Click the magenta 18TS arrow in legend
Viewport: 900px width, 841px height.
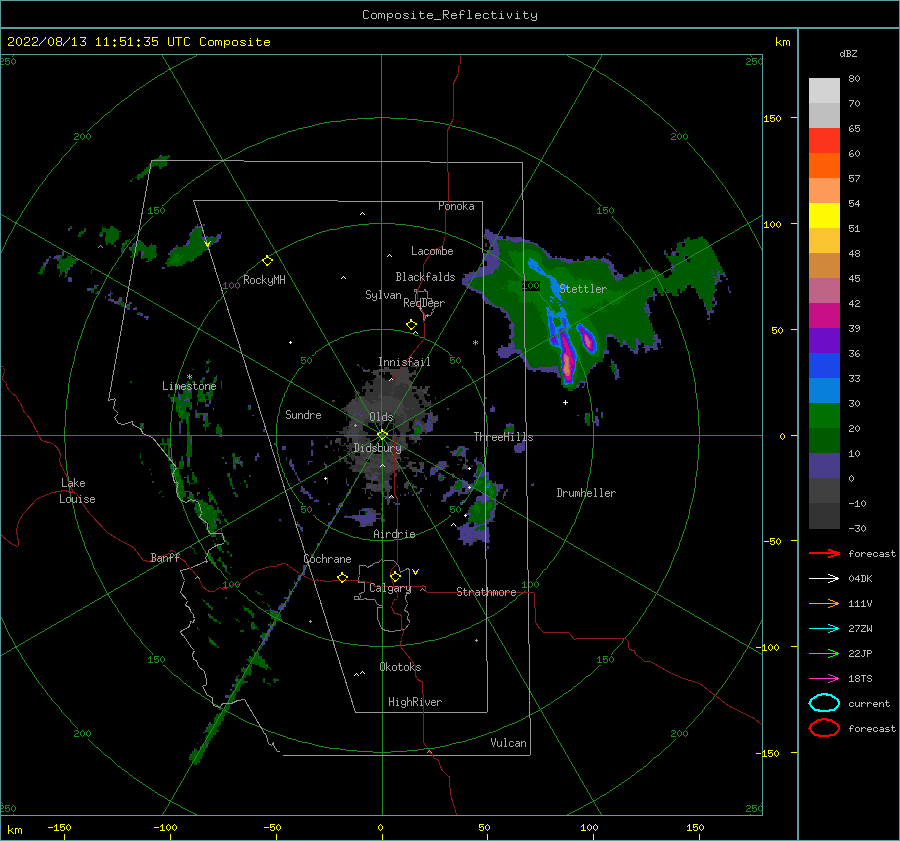tap(824, 679)
